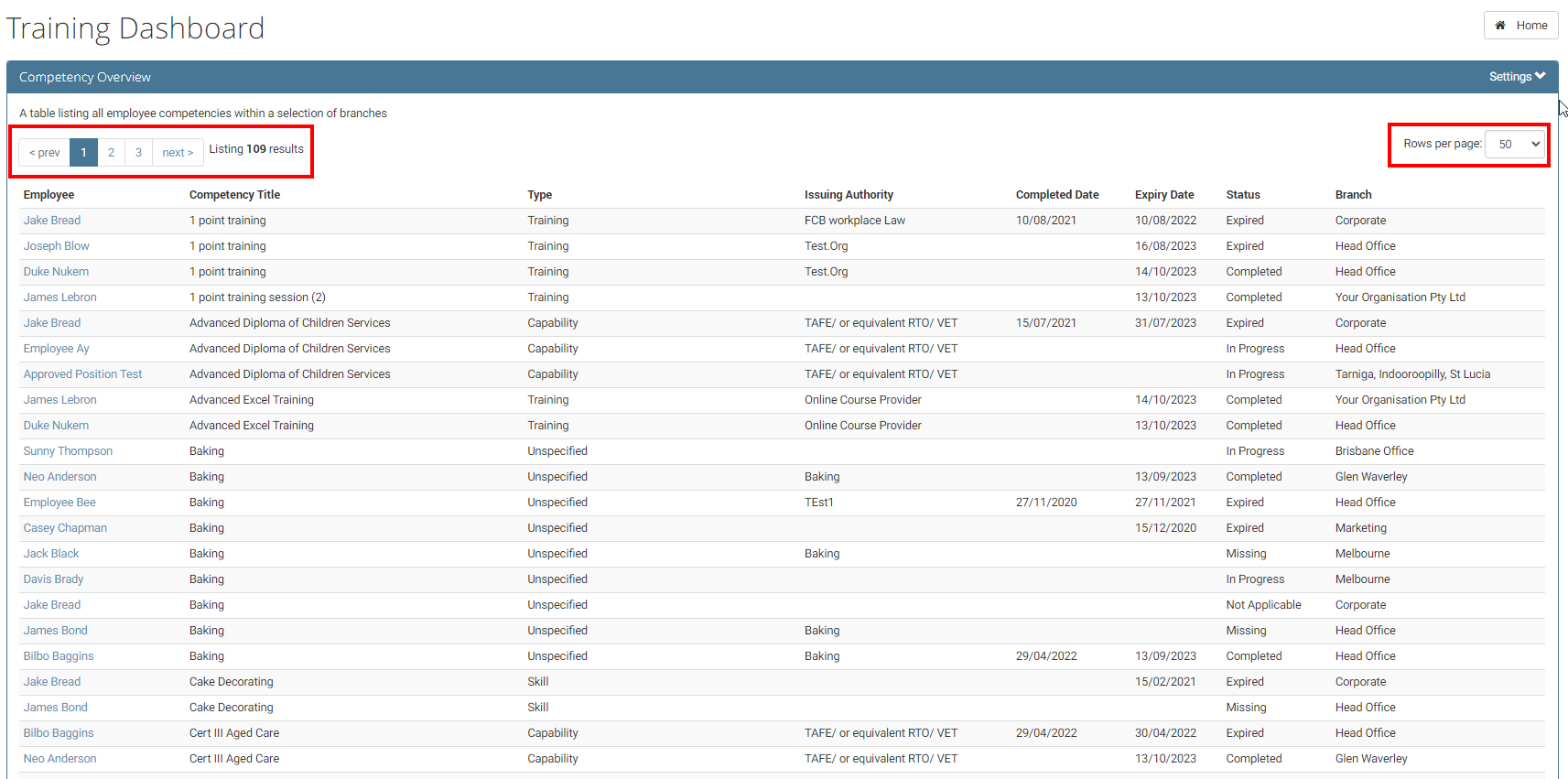Click the Competency Title column header
This screenshot has width=1568, height=779.
[234, 195]
